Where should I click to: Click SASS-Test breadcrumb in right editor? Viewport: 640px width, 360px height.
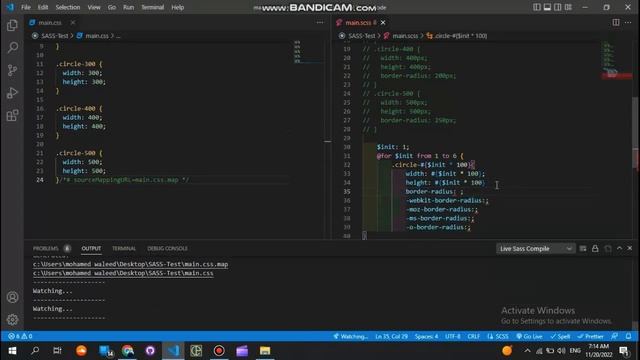[x=362, y=36]
